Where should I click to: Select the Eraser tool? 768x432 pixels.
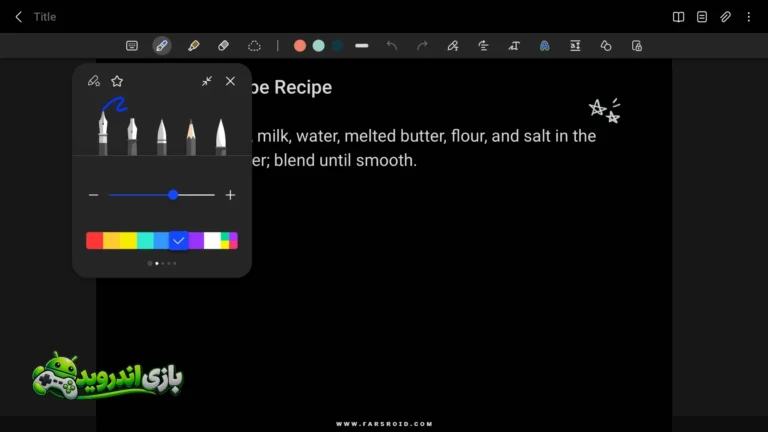223,46
